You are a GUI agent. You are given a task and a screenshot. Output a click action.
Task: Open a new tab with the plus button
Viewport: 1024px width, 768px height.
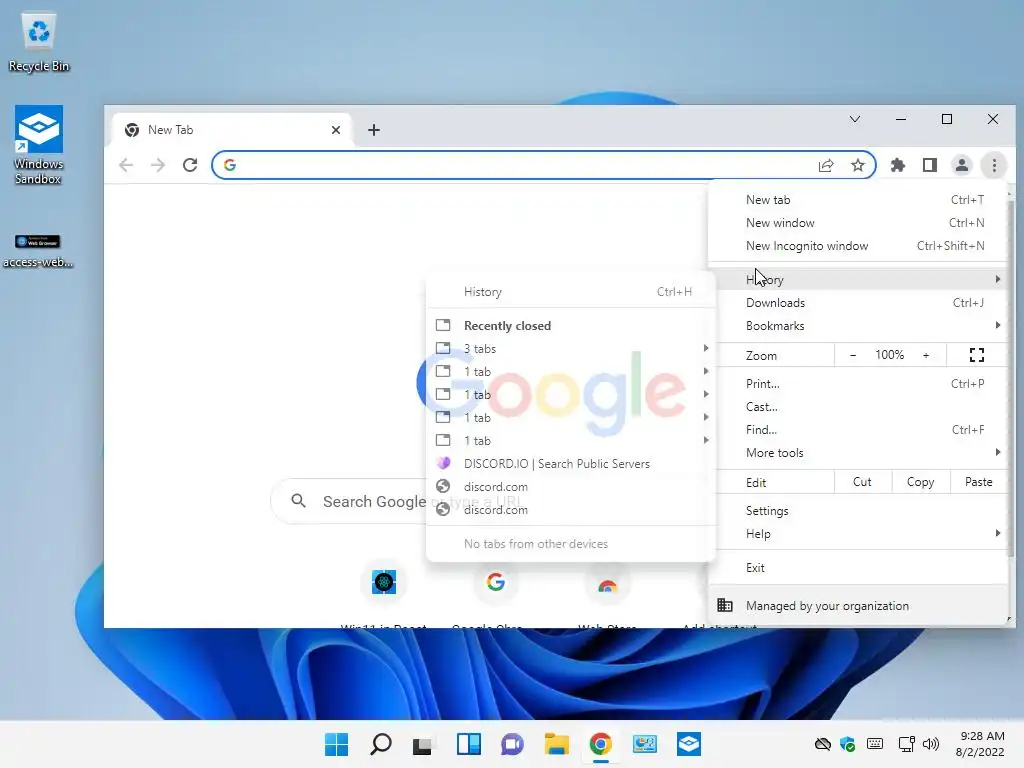tap(374, 130)
